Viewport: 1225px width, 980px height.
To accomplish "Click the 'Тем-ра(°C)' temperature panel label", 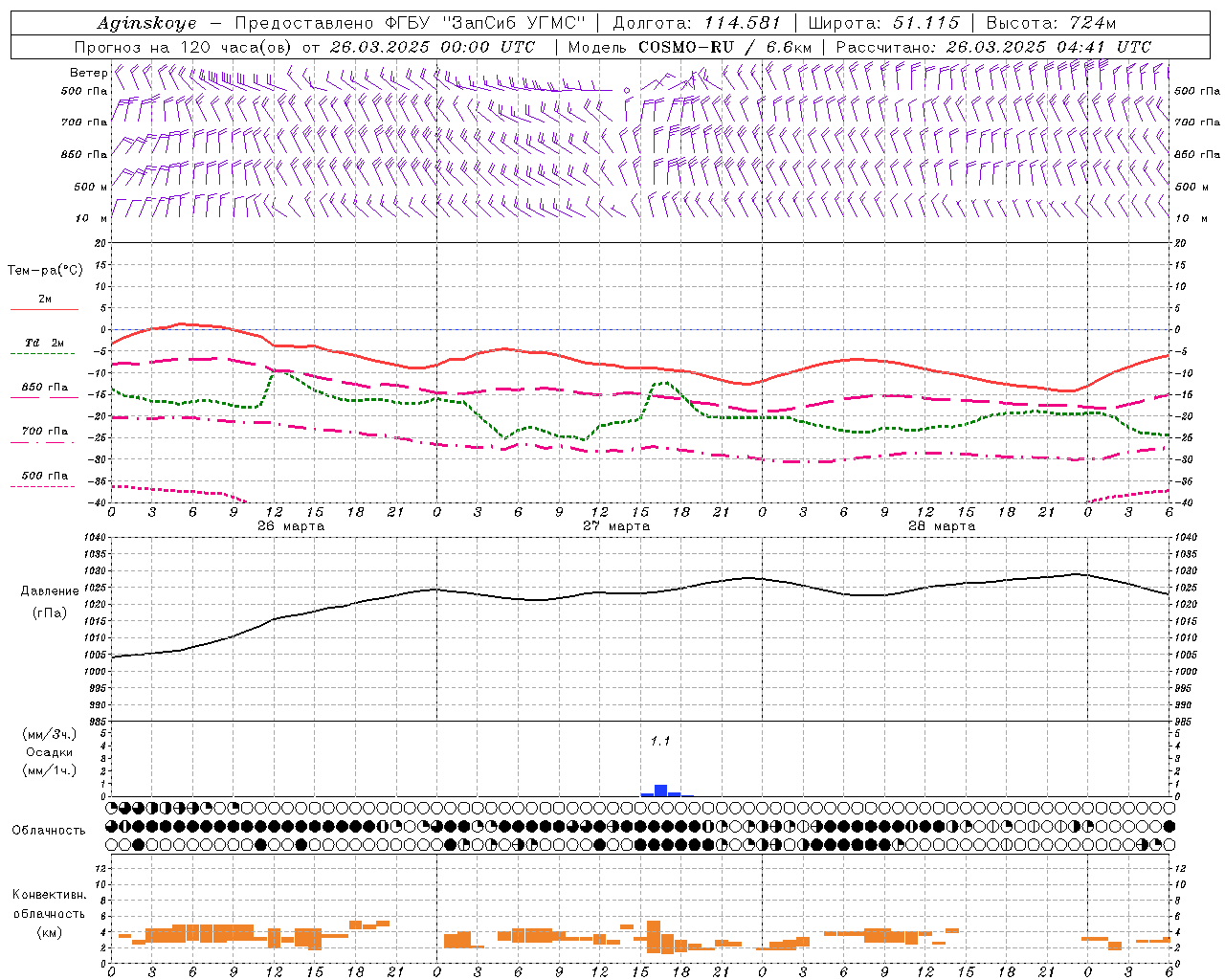I will point(45,271).
